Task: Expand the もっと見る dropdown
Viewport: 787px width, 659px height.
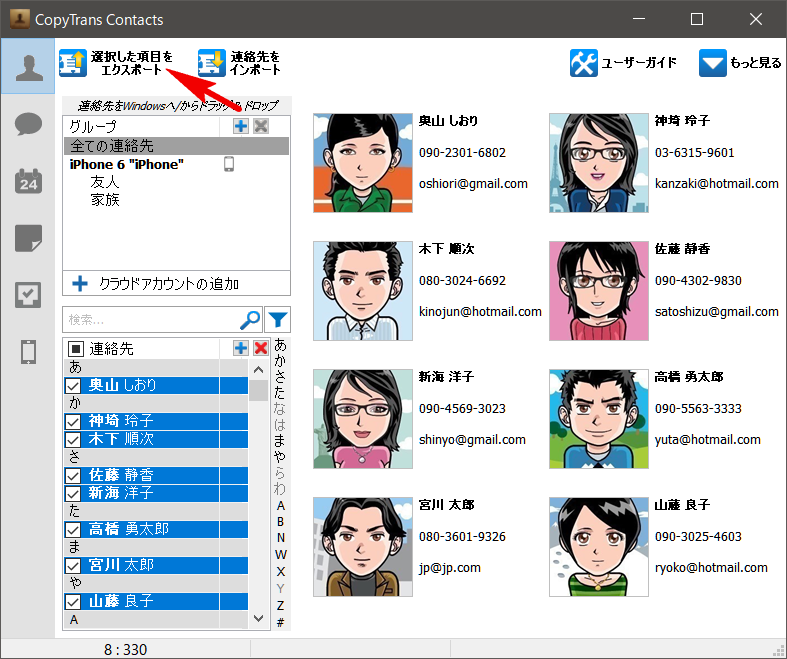Action: (740, 63)
